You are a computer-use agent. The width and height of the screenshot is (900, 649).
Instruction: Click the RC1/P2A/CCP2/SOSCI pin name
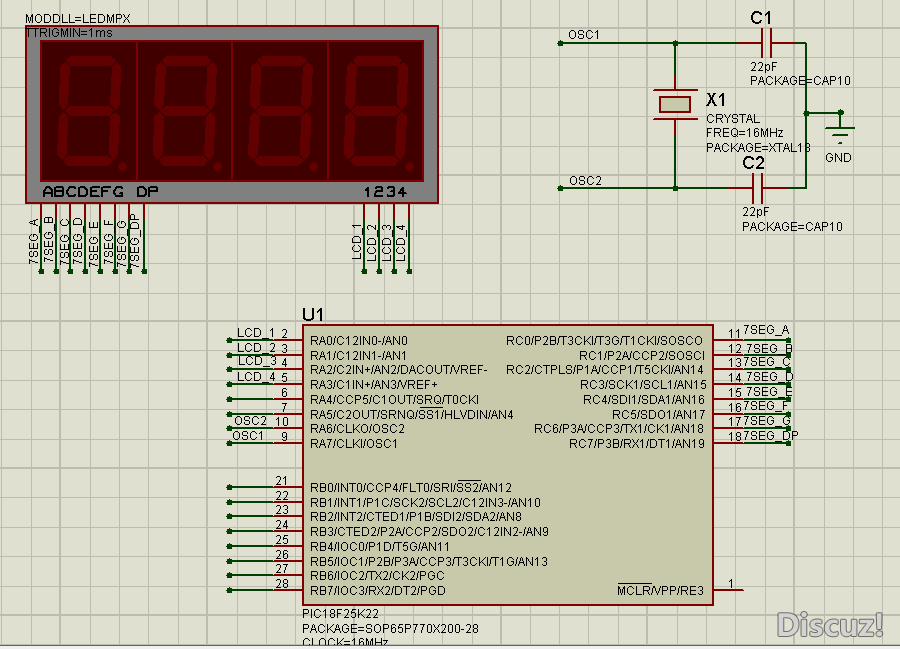pos(642,356)
